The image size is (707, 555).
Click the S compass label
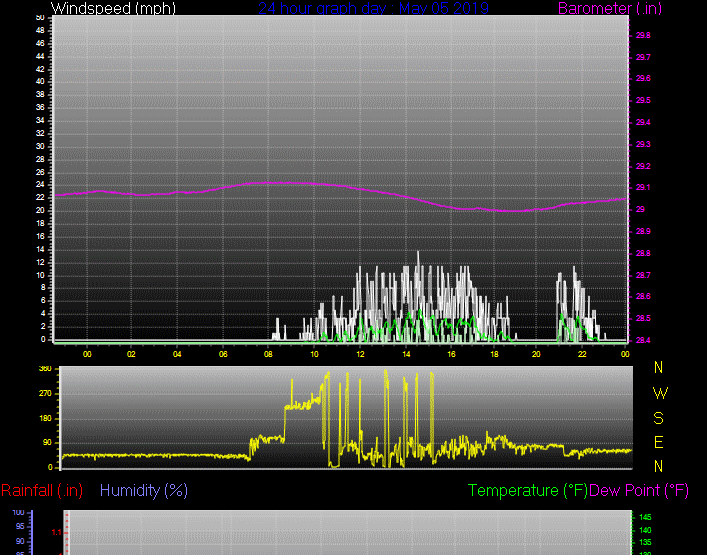(658, 418)
